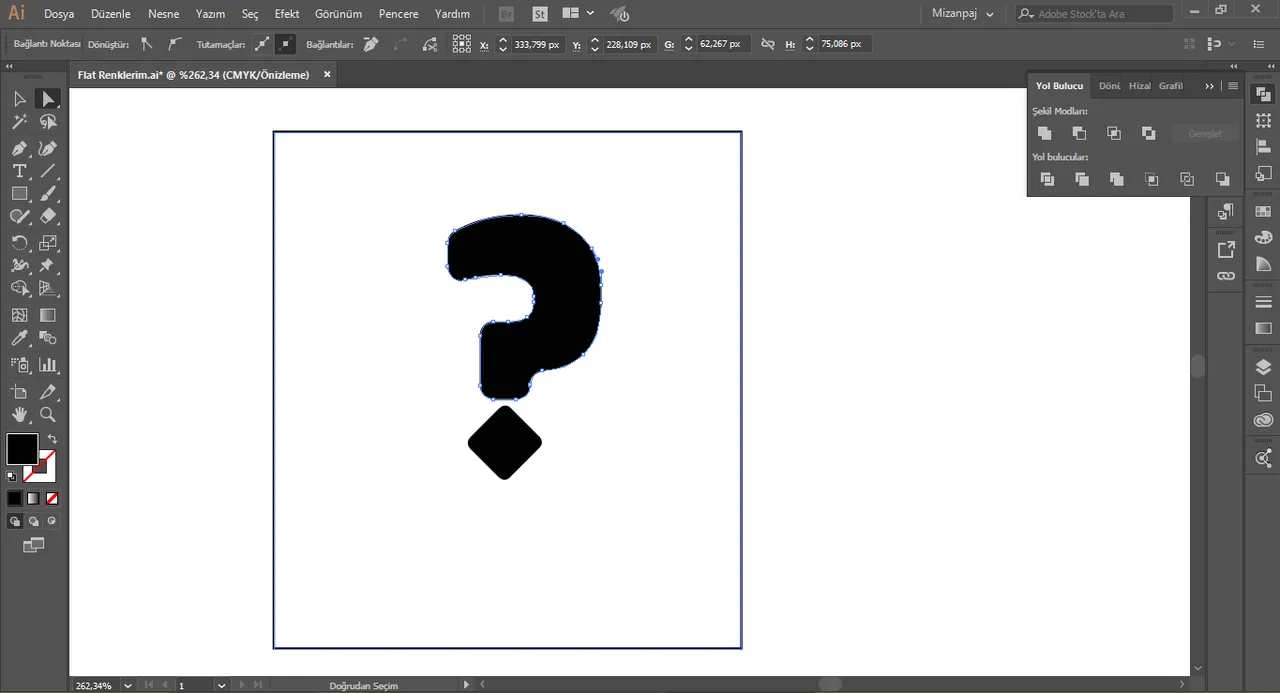
Task: Select the Magic Wand tool
Action: pyautogui.click(x=20, y=122)
